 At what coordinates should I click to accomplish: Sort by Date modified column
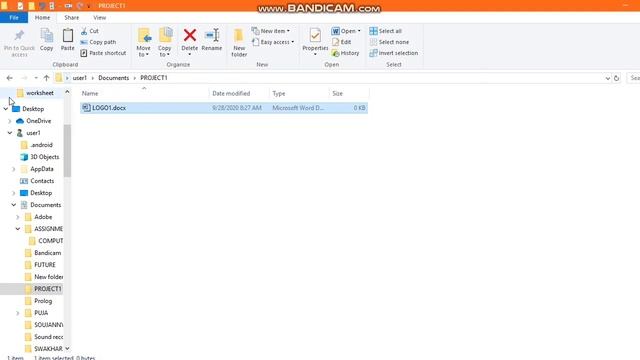point(239,93)
